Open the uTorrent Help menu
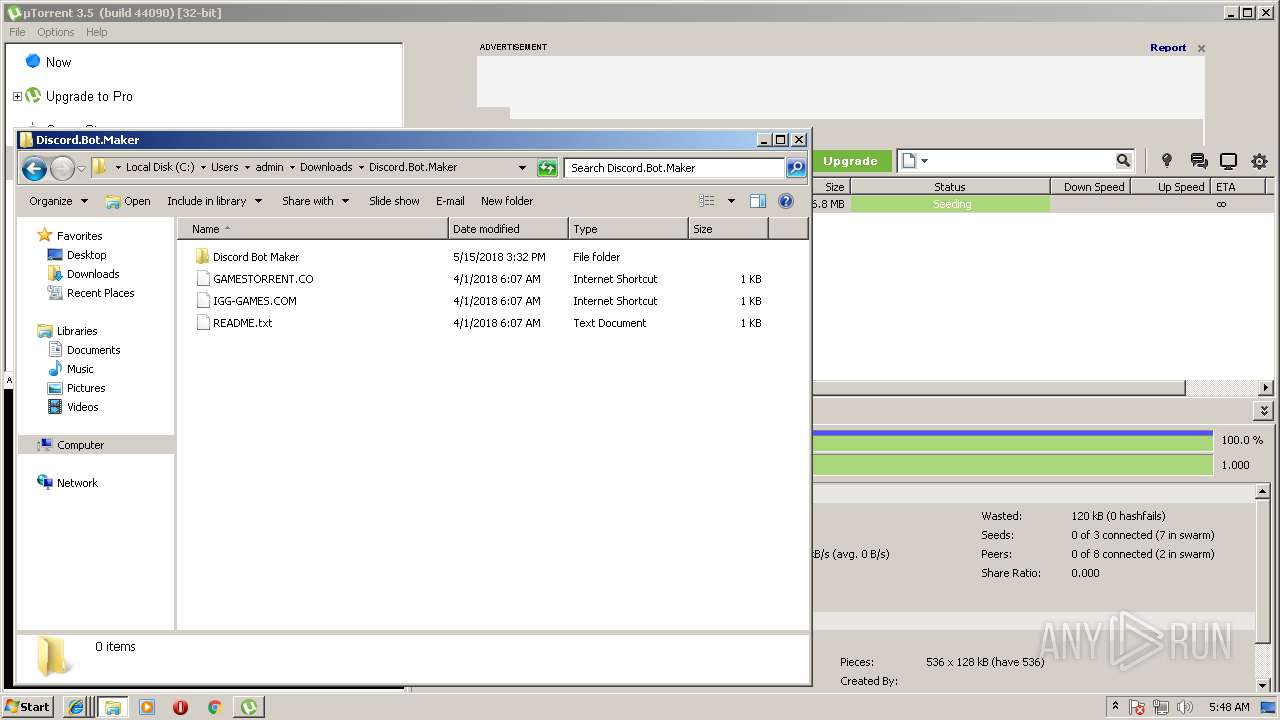Image resolution: width=1280 pixels, height=720 pixels. (x=96, y=32)
